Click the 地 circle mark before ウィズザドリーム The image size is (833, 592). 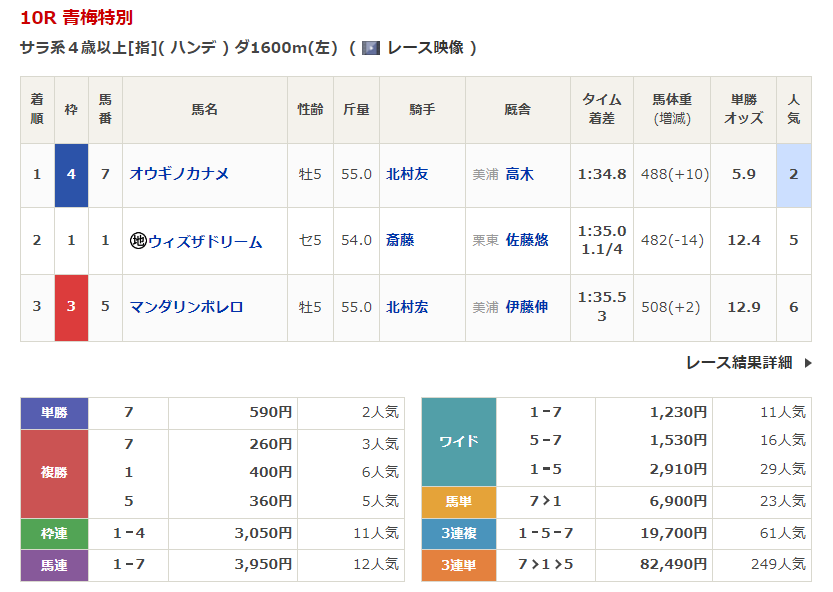point(138,241)
